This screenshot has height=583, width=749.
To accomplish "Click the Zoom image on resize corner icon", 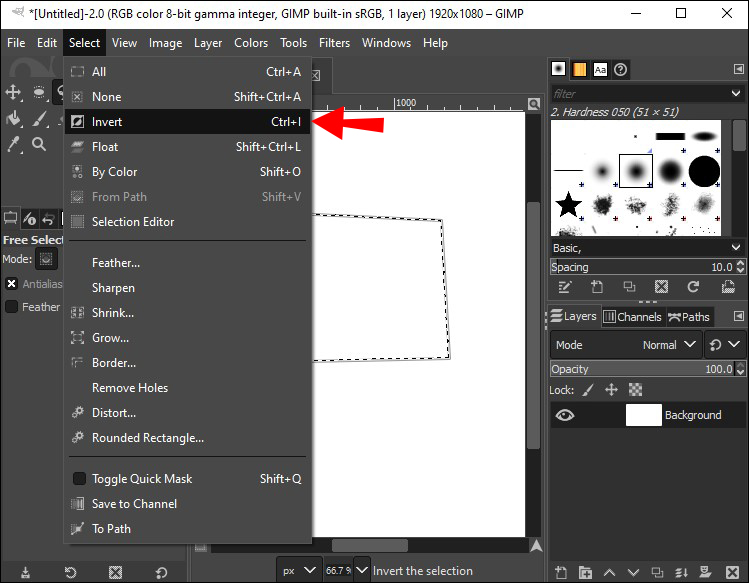I will [534, 104].
